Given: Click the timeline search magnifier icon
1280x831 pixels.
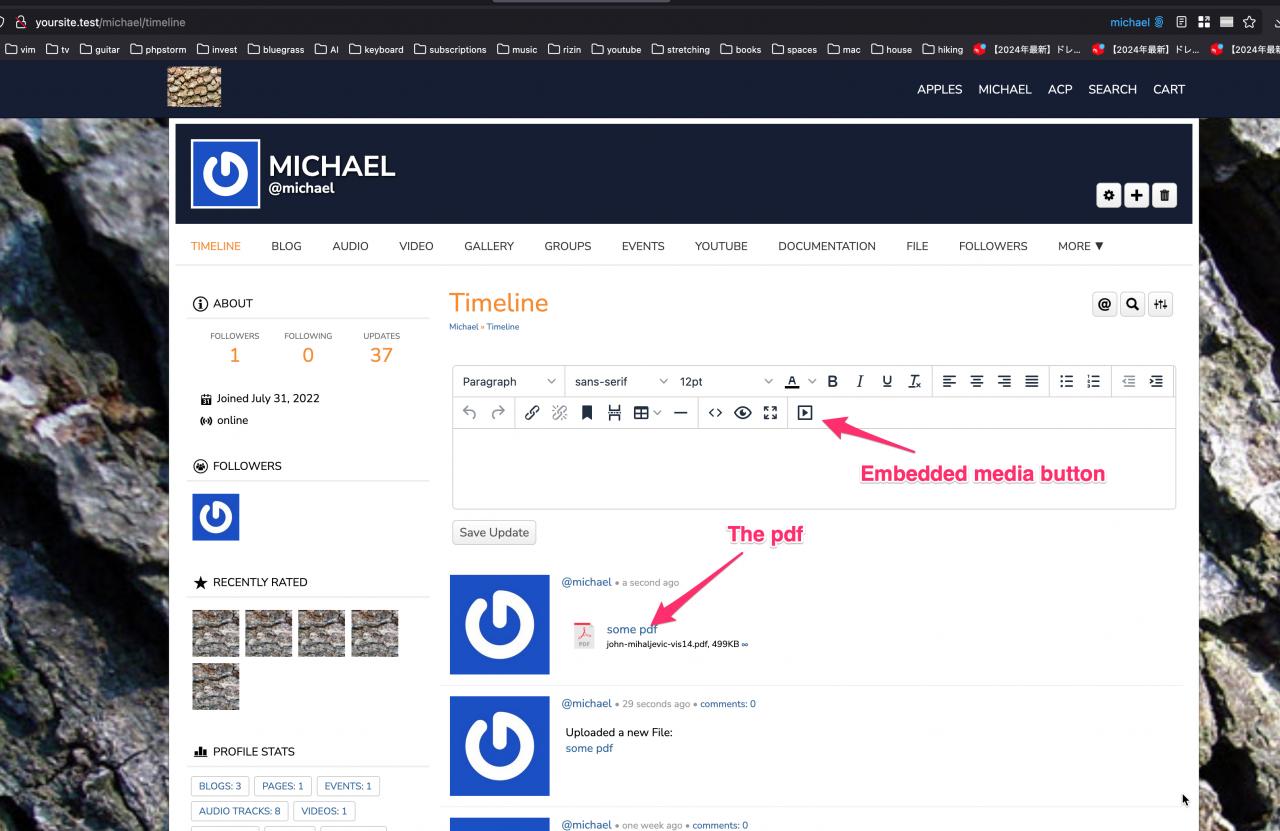Looking at the screenshot, I should 1132,305.
